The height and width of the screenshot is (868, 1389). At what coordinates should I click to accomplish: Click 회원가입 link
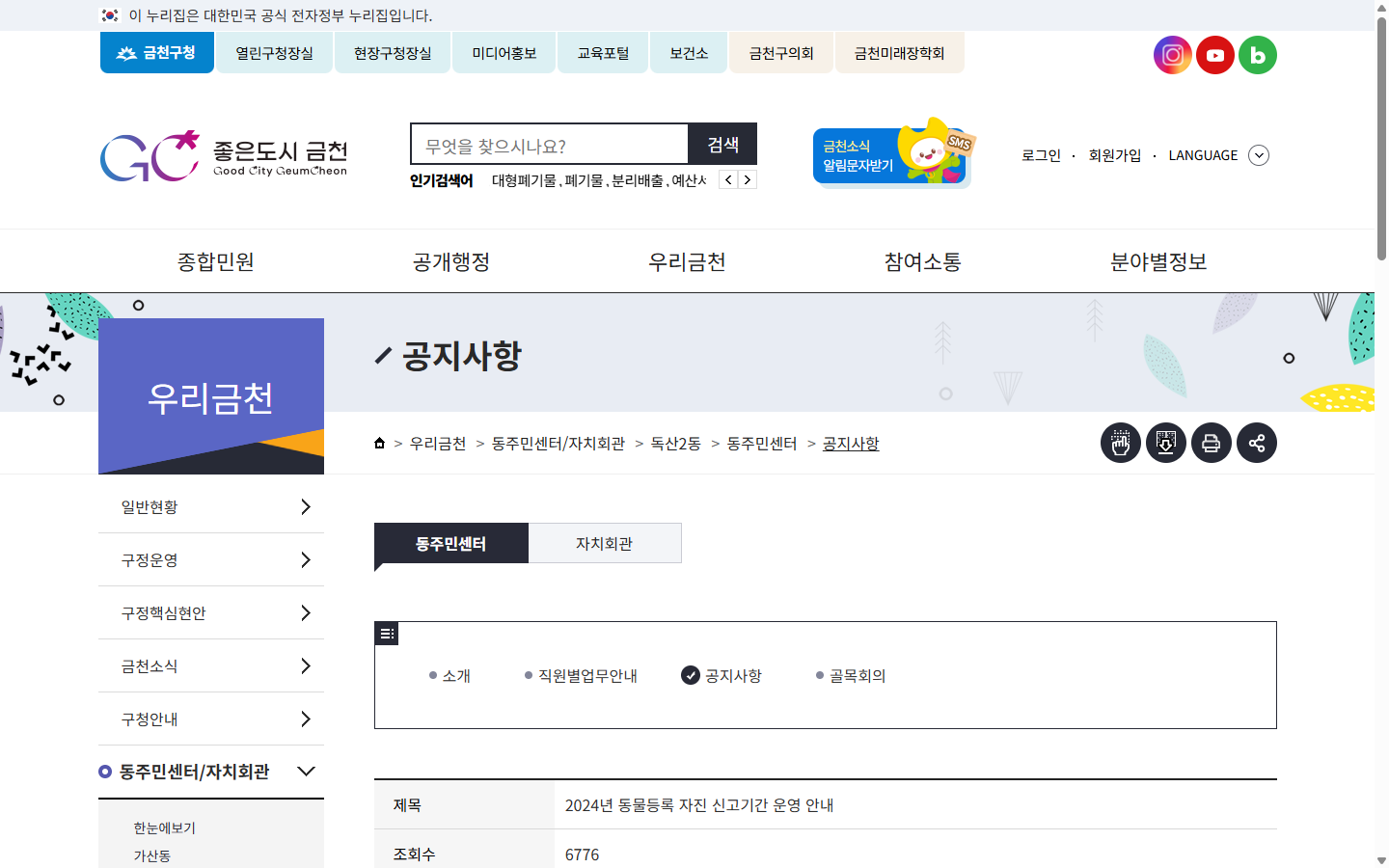[1115, 155]
